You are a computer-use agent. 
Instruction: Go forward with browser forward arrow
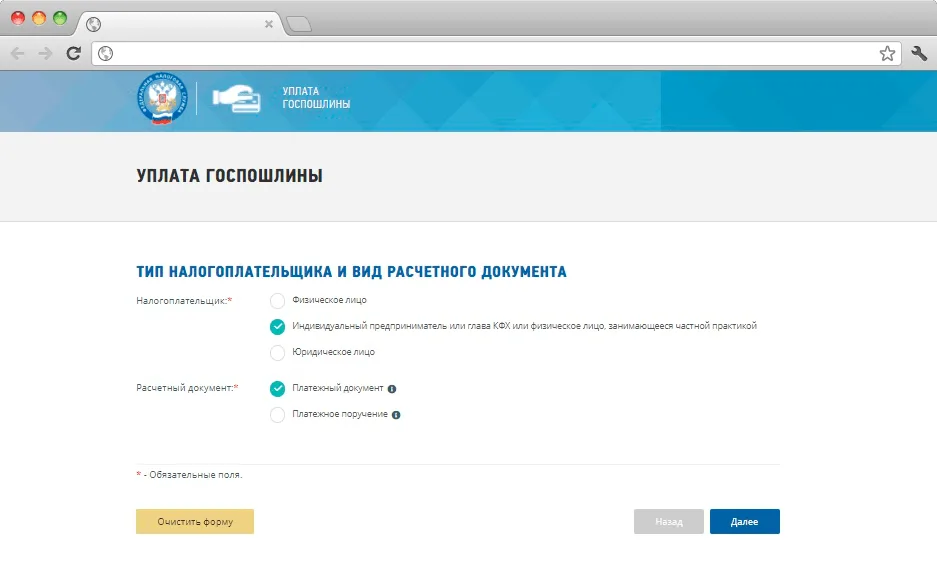[45, 54]
